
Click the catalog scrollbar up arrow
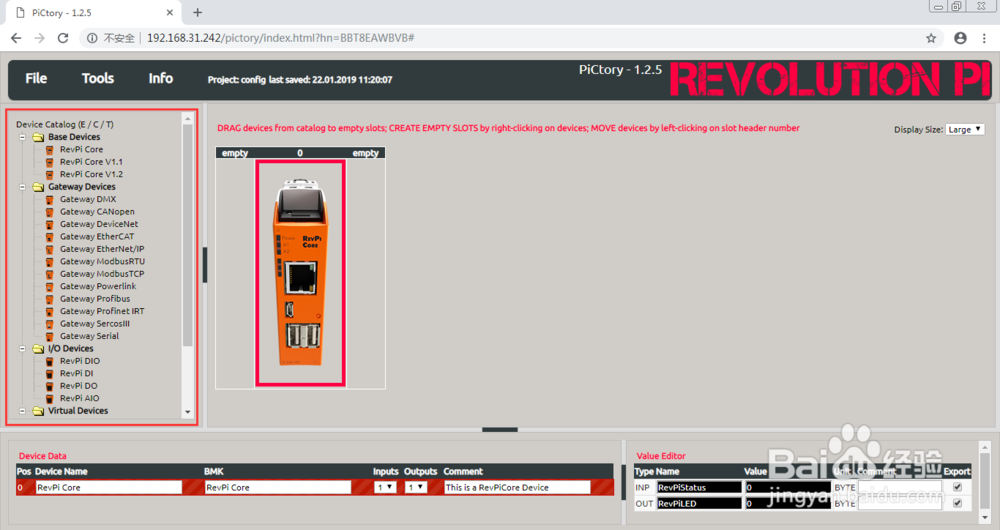pos(188,119)
